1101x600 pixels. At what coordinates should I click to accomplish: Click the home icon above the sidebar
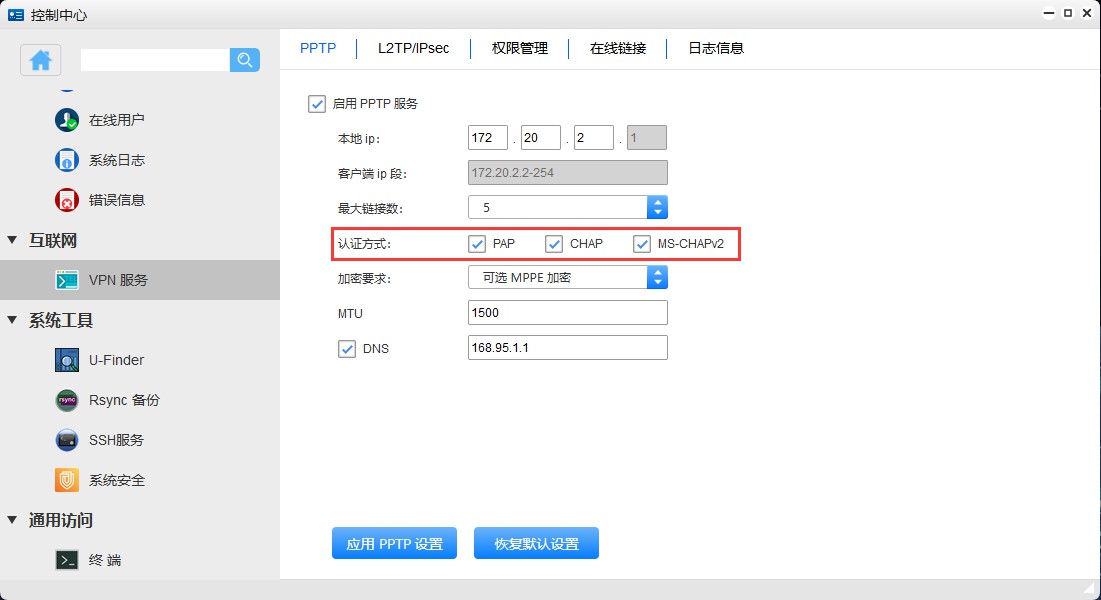[40, 61]
